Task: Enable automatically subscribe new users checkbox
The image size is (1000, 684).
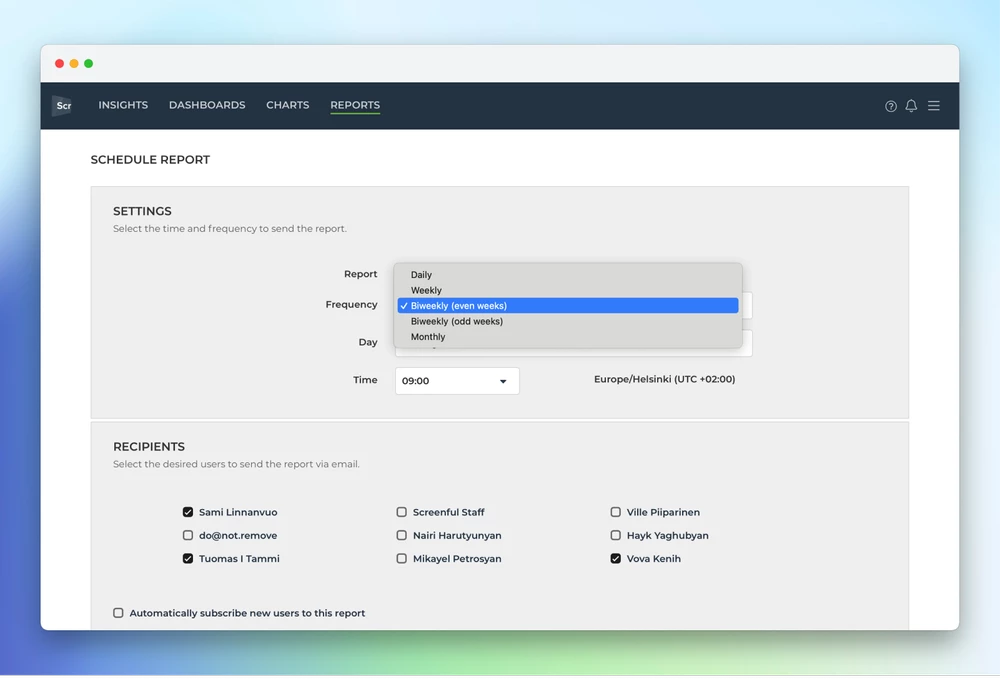Action: coord(118,613)
